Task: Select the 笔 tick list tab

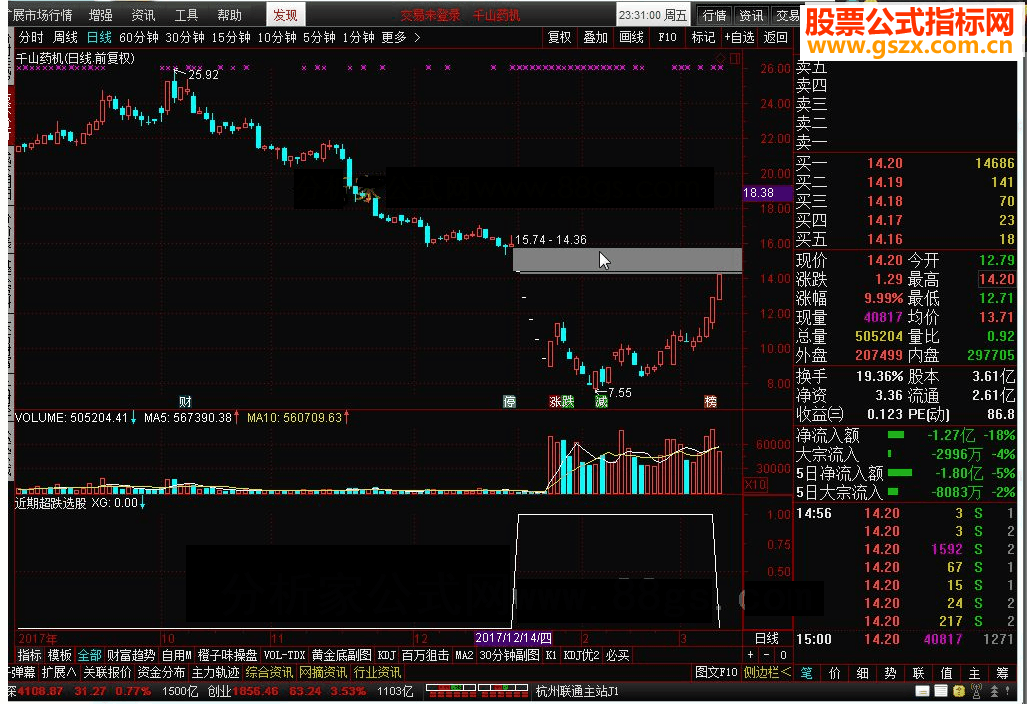Action: coord(807,673)
